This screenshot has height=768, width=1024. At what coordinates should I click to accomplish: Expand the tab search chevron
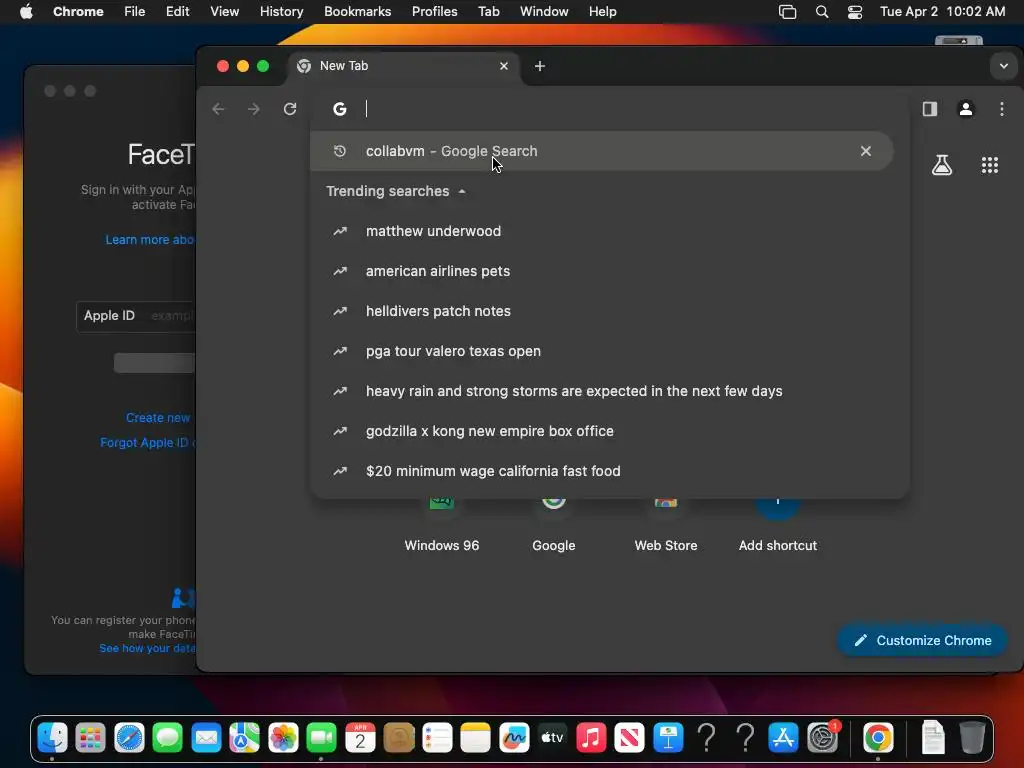[x=1004, y=66]
